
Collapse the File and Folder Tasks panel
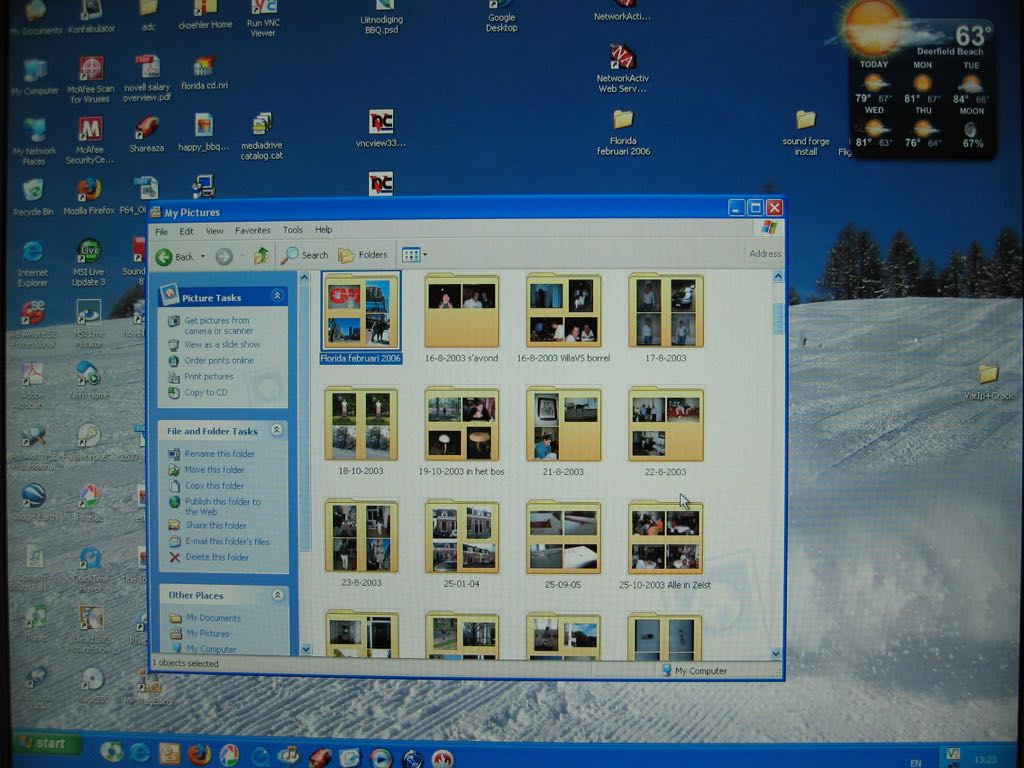[x=277, y=431]
